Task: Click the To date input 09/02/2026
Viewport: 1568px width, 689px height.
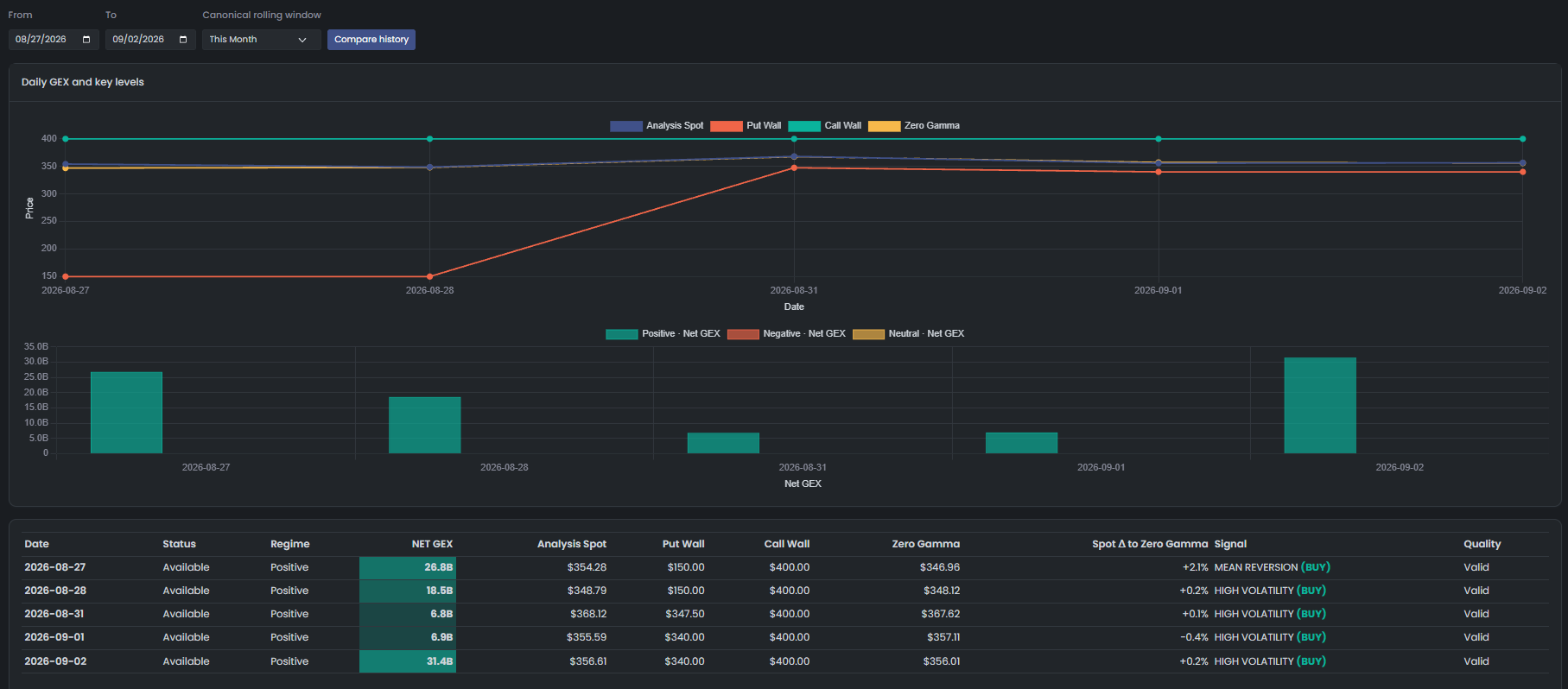Action: click(x=150, y=40)
